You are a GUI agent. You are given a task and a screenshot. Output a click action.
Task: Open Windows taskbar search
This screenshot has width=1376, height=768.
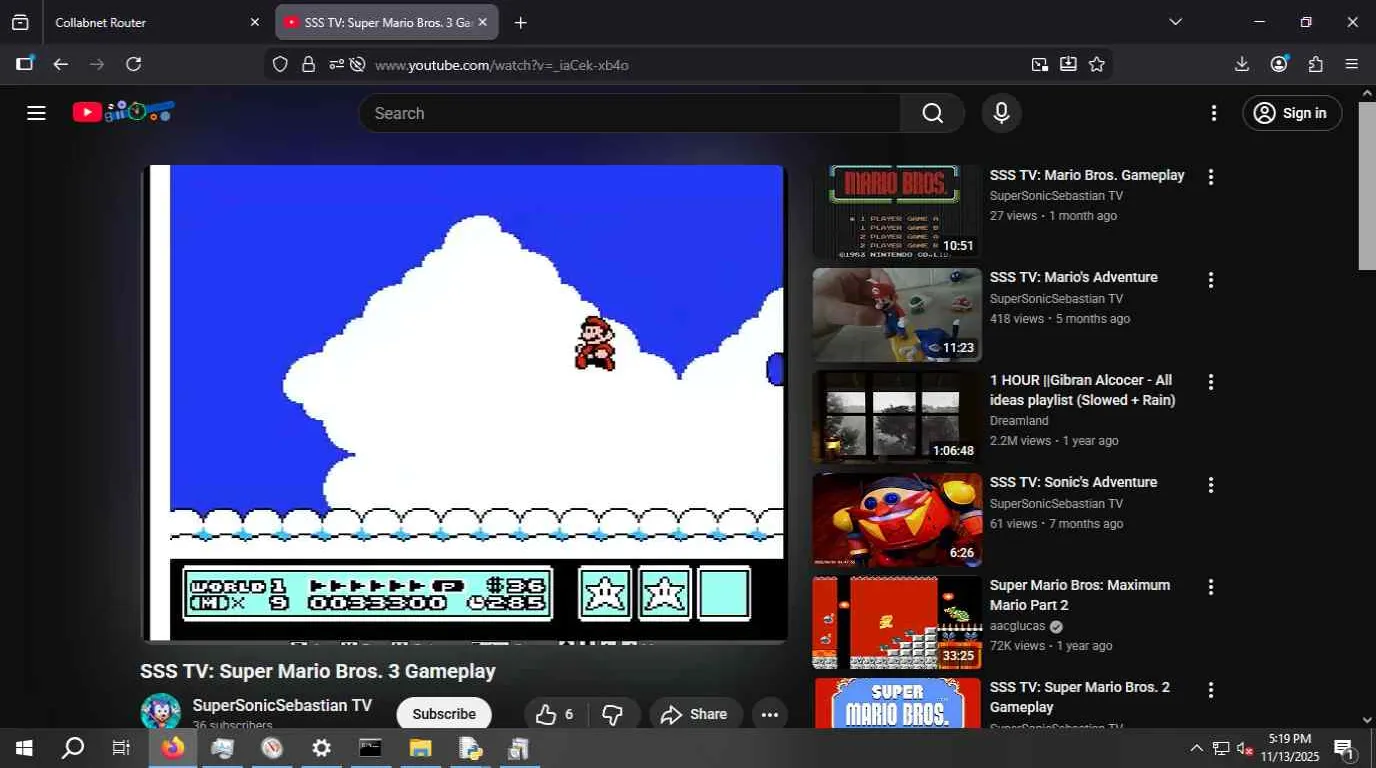(x=73, y=748)
